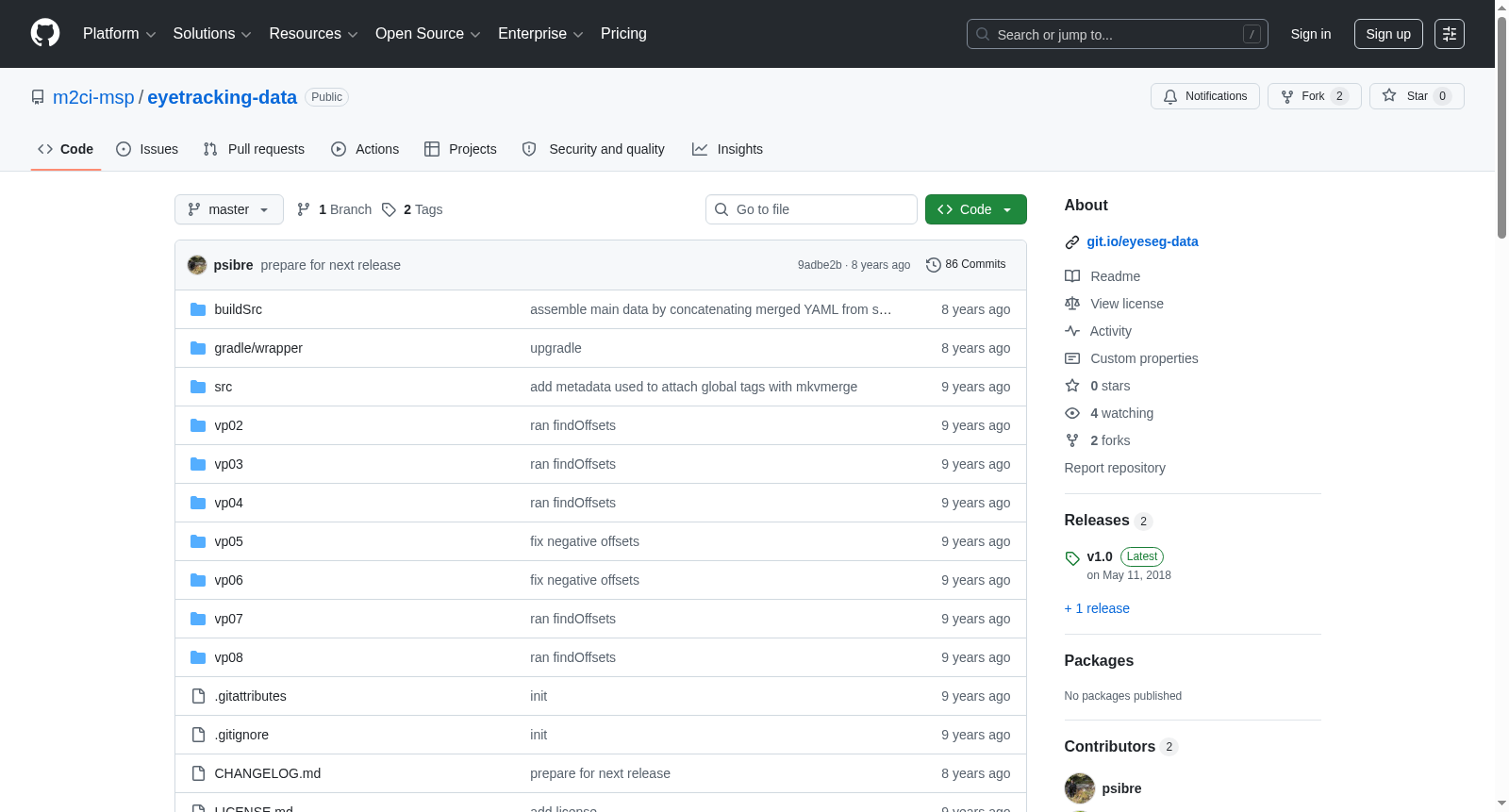Screen dimensions: 1509x812
Task: Click Report repository link
Action: [1115, 468]
